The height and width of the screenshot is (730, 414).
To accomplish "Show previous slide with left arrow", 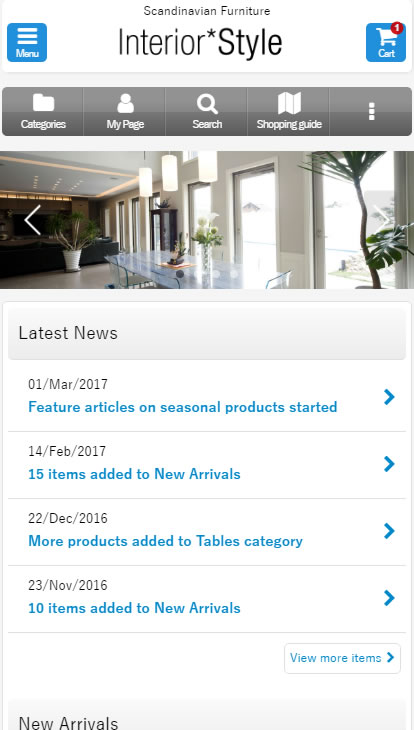I will [33, 220].
